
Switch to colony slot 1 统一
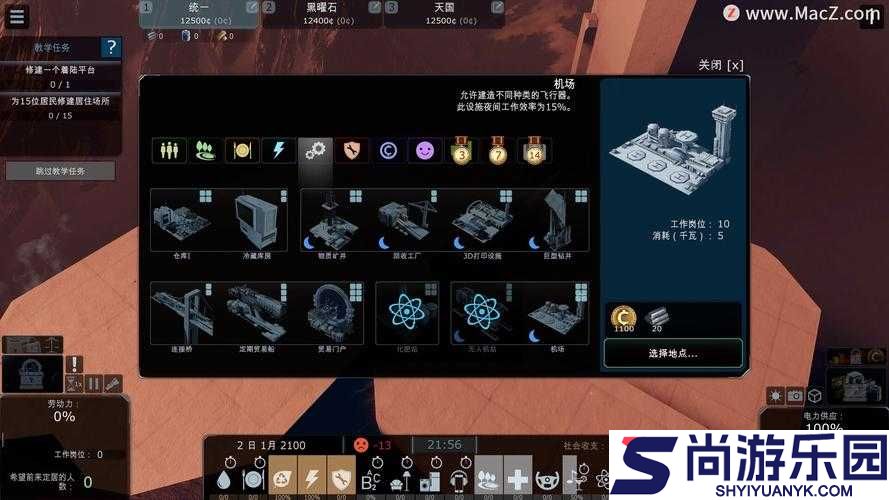pos(198,14)
